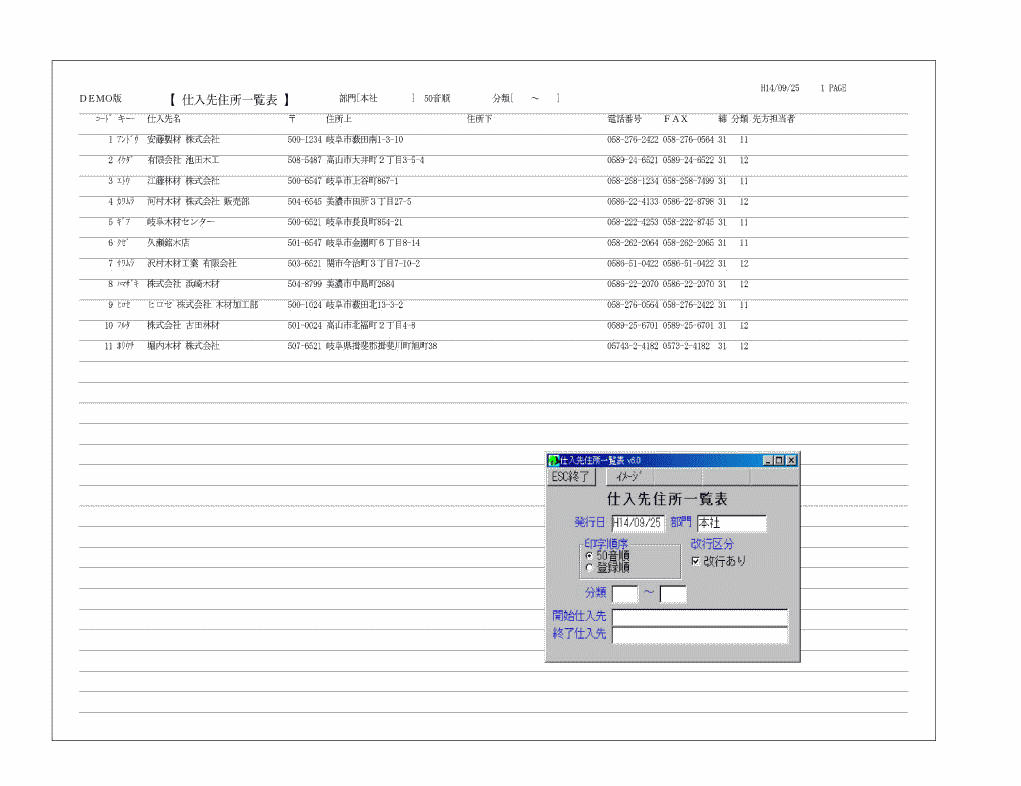Viewport: 1021px width, 786px height.
Task: Select the 登録順 print order radio button
Action: (x=589, y=568)
